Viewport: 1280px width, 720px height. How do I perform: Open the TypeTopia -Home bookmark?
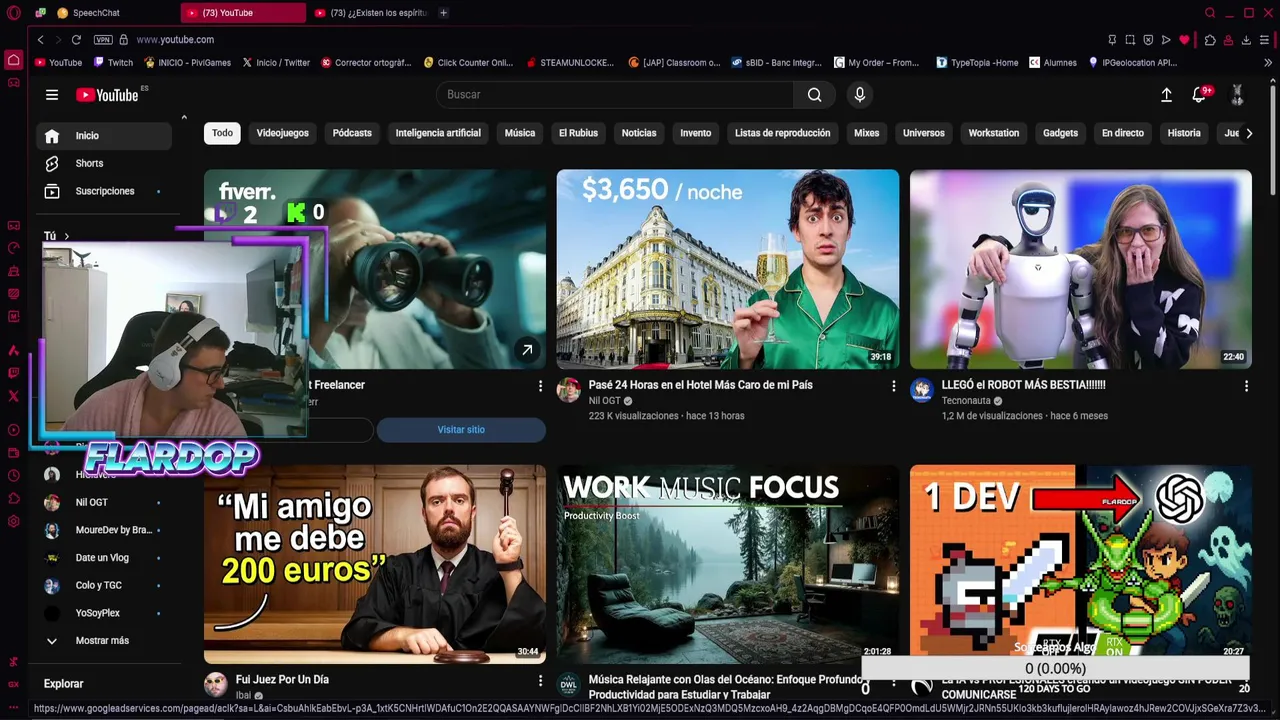point(977,62)
